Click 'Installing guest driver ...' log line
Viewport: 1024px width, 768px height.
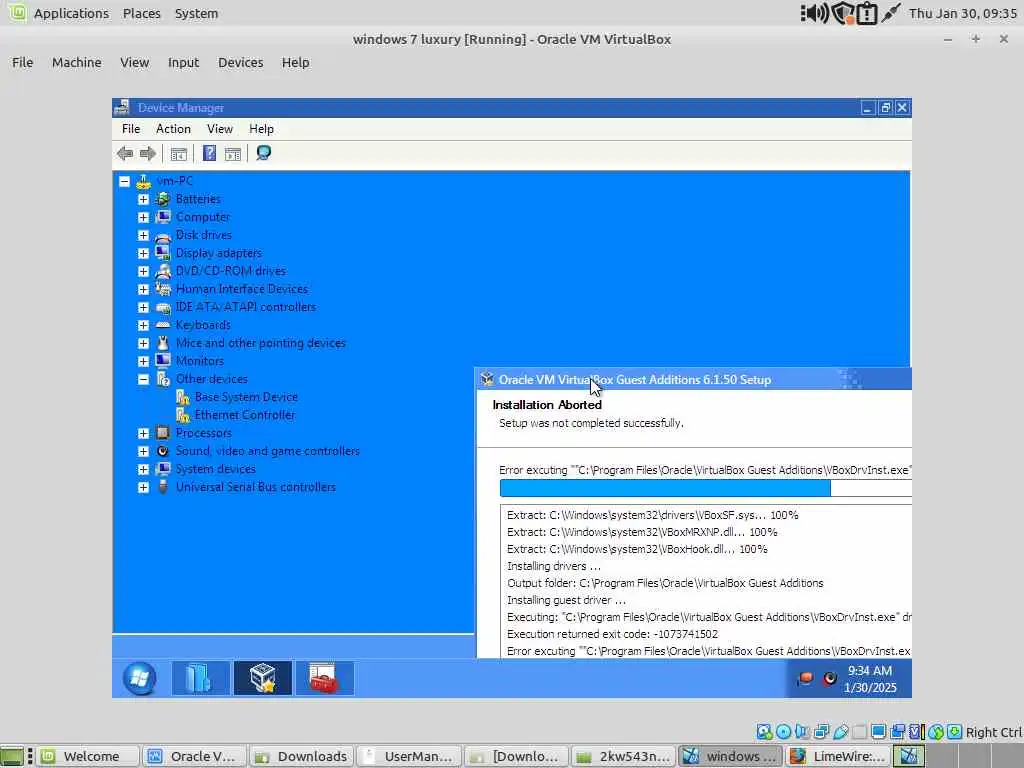pos(566,600)
